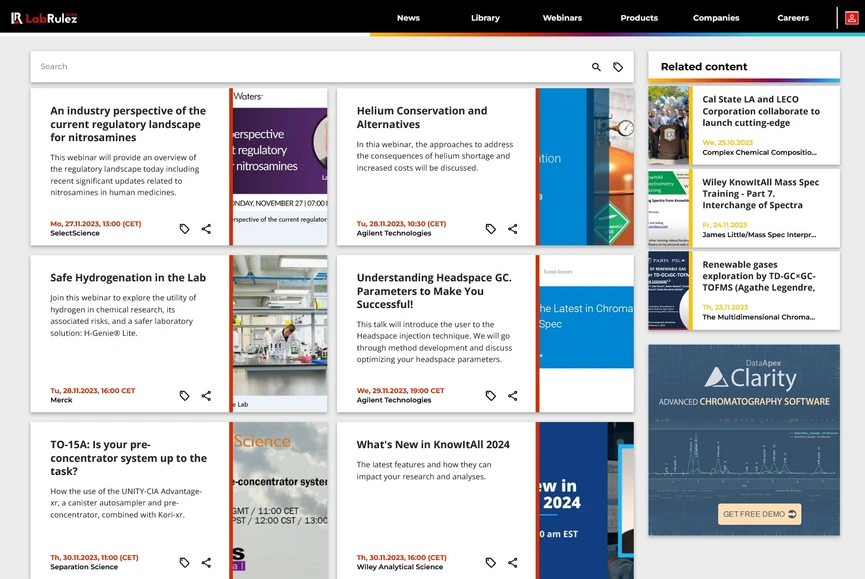Click Cal State LA article thumbnail photo

pos(668,125)
